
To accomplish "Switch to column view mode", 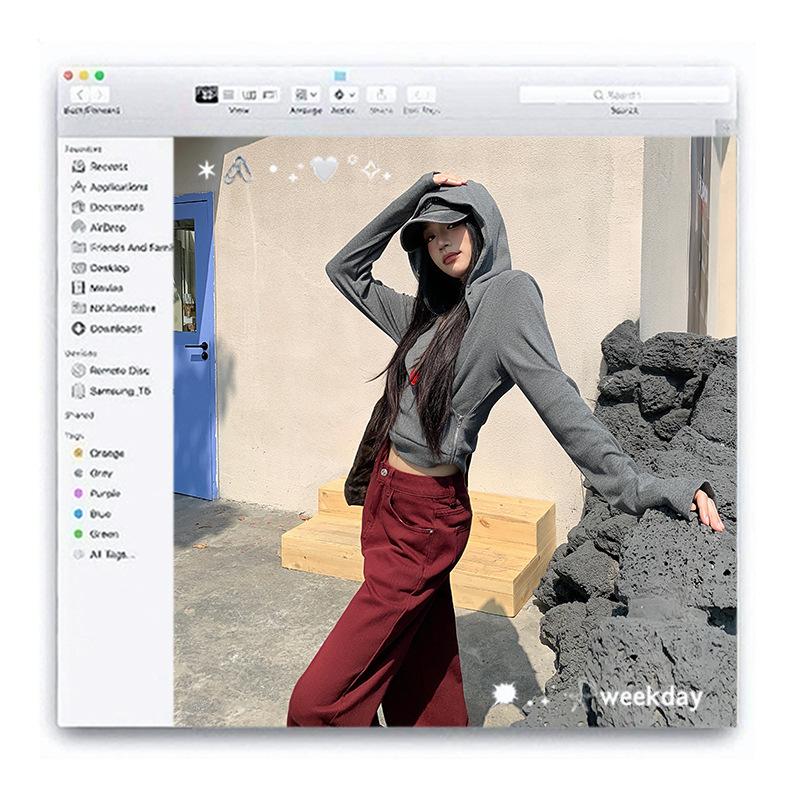I will coord(249,94).
